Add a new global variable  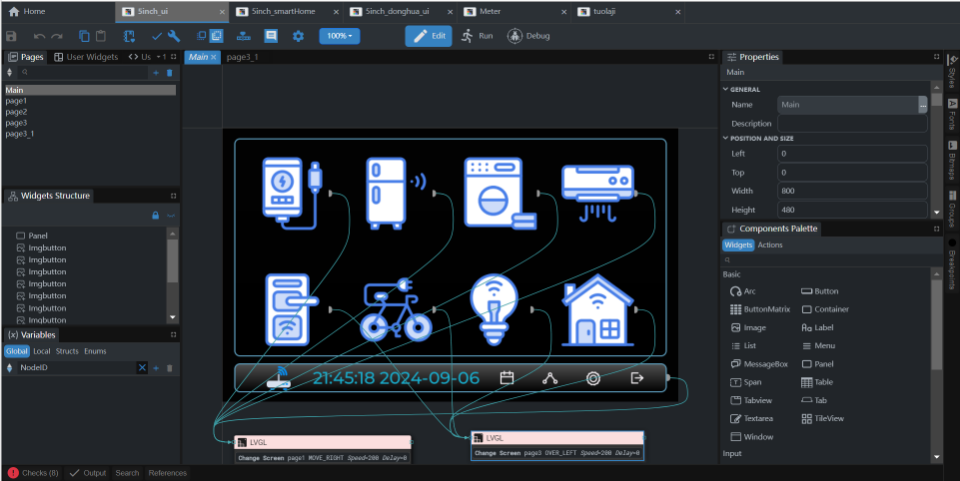tap(156, 368)
